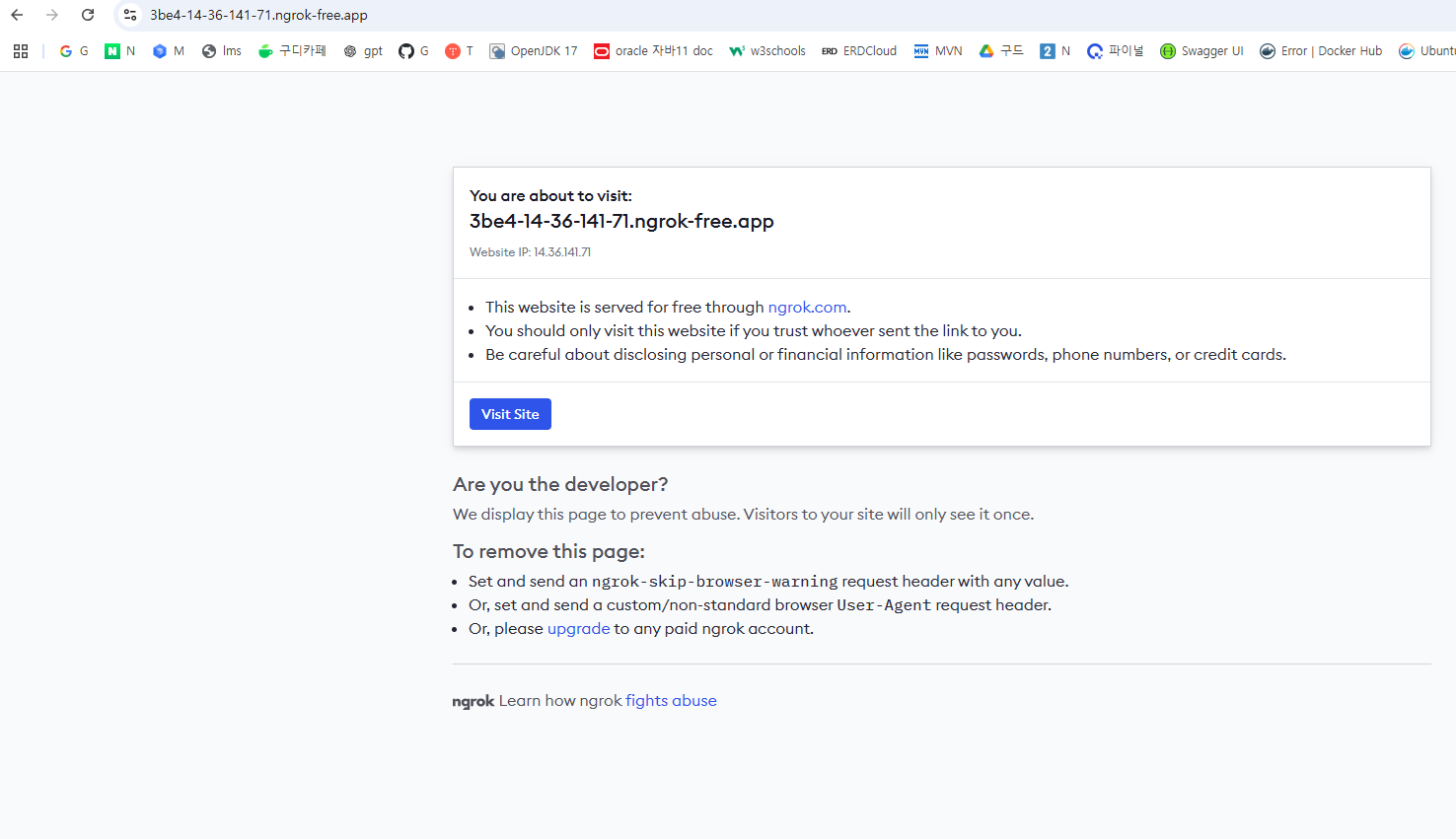The image size is (1456, 839).
Task: Click the 'Are you the developer?' heading
Action: 560,484
